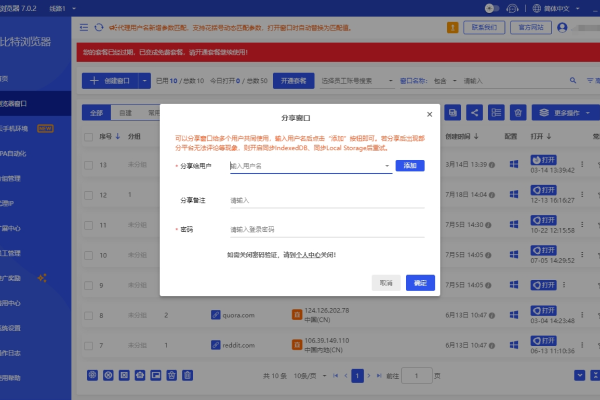Viewport: 600px width, 400px height.
Task: Check the checkbox for row 8
Action: pos(88,316)
